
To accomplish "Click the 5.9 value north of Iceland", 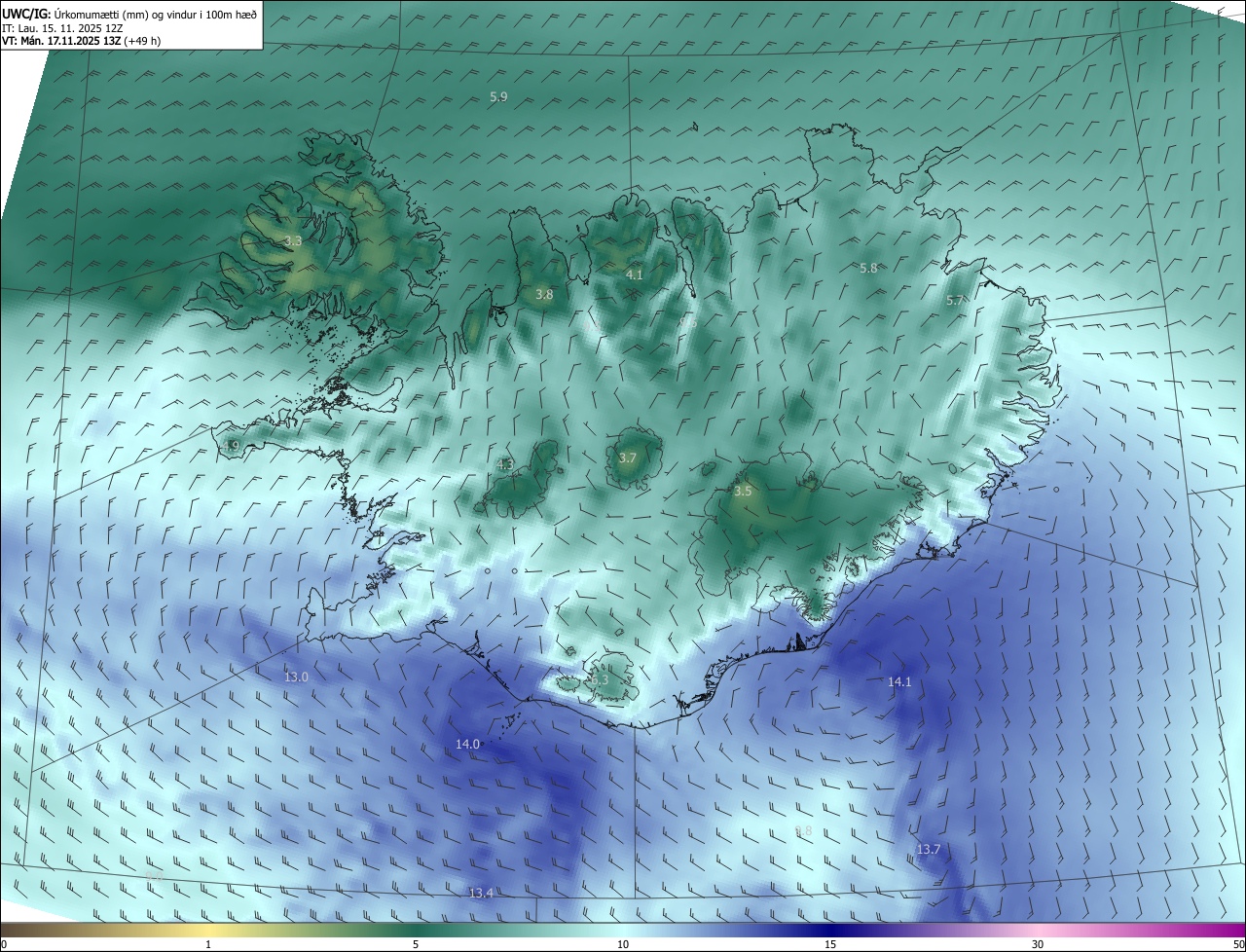I will pyautogui.click(x=498, y=97).
